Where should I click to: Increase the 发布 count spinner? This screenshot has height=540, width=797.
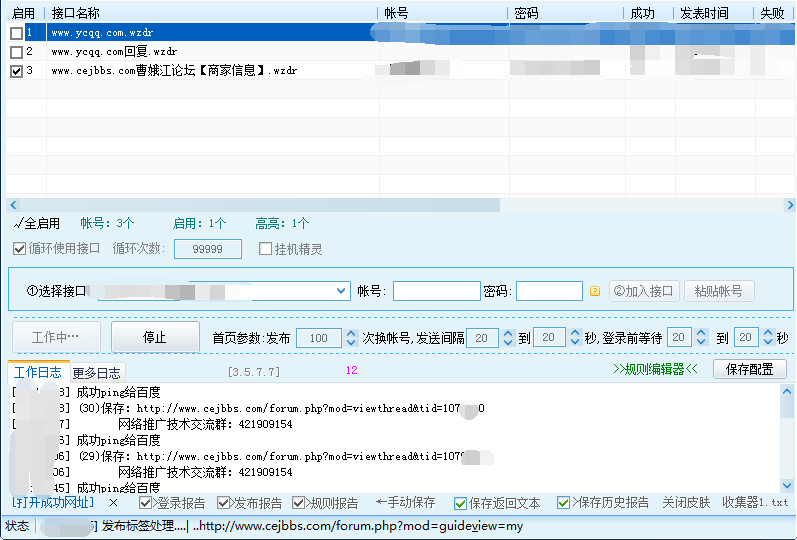(x=351, y=333)
